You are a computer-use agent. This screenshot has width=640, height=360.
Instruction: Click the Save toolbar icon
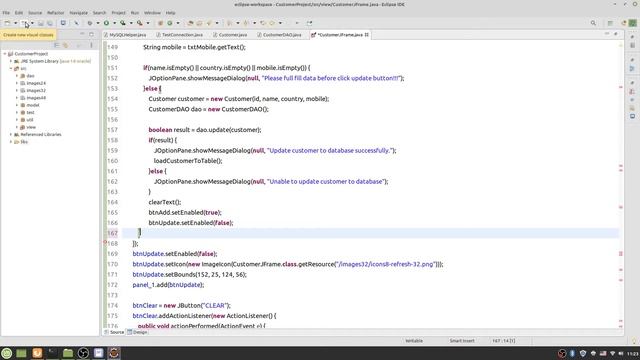pyautogui.click(x=40, y=23)
